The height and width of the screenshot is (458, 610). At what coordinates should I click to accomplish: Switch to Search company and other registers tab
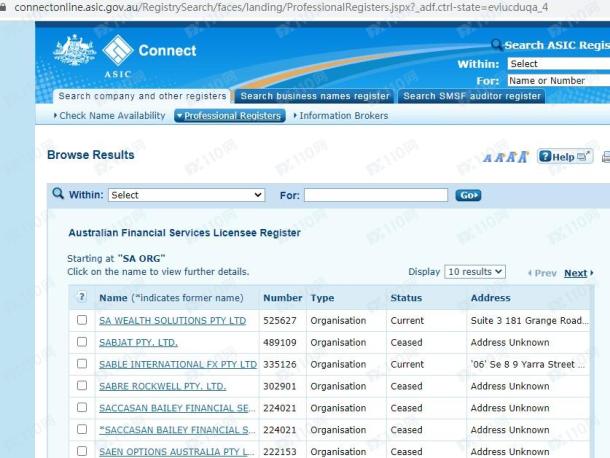[142, 96]
